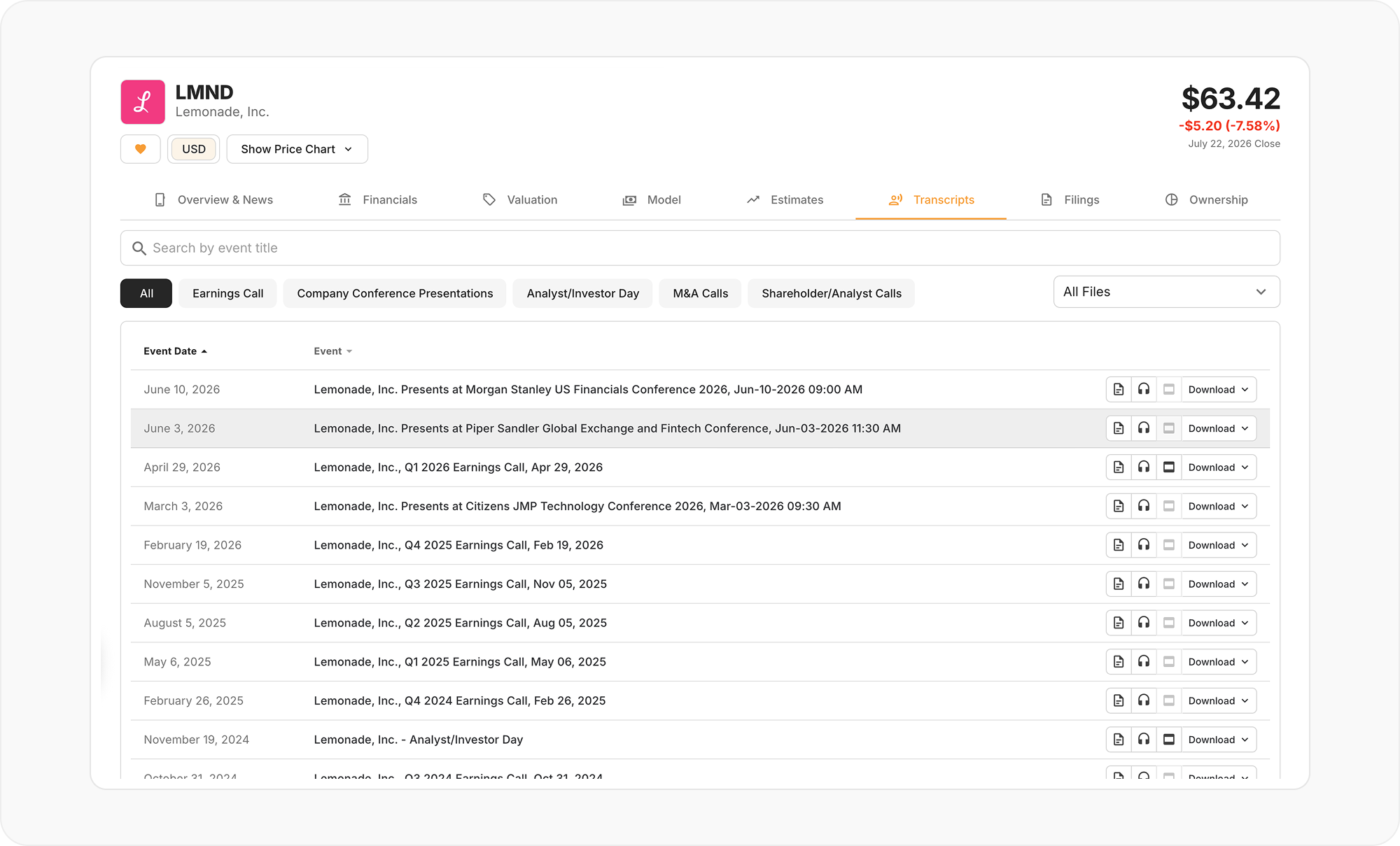
Task: Open the All Files dropdown
Action: [x=1167, y=292]
